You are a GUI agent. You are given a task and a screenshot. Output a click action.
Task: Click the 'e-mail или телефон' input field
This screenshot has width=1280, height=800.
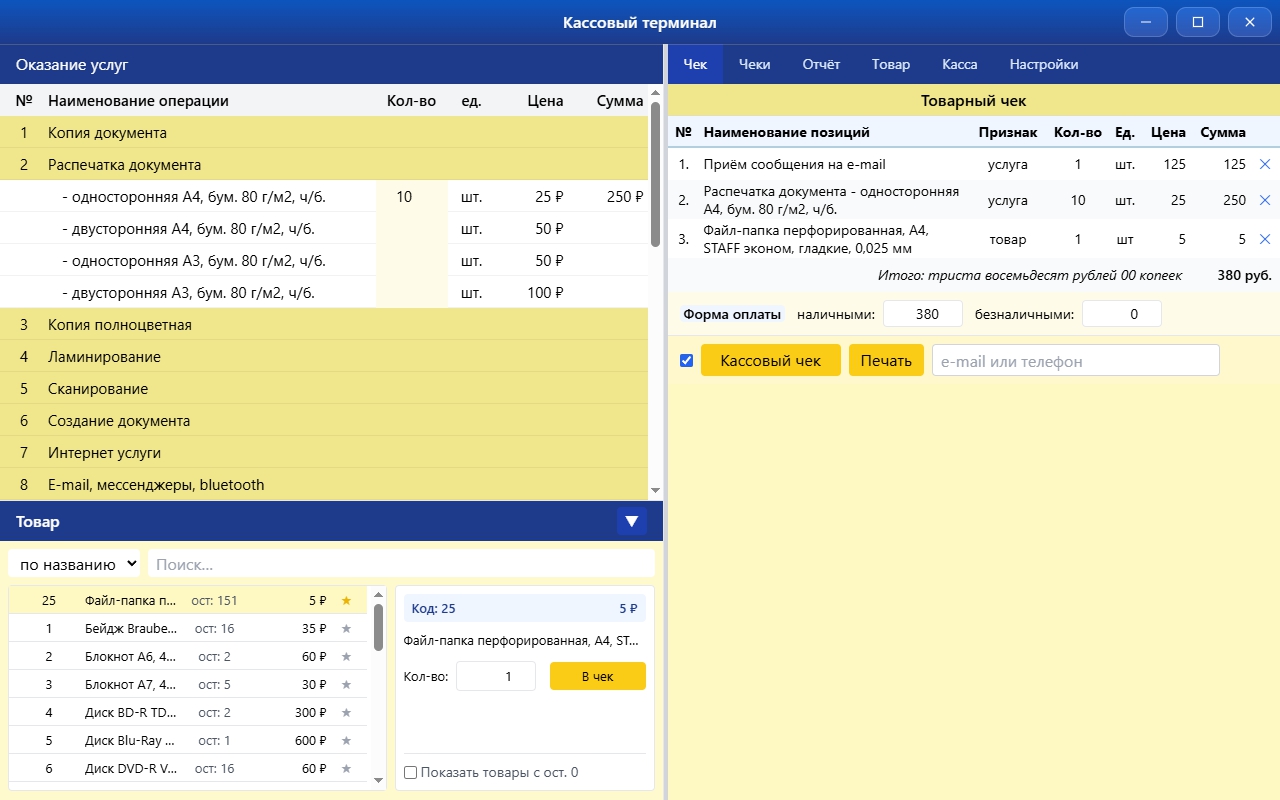pyautogui.click(x=1076, y=360)
